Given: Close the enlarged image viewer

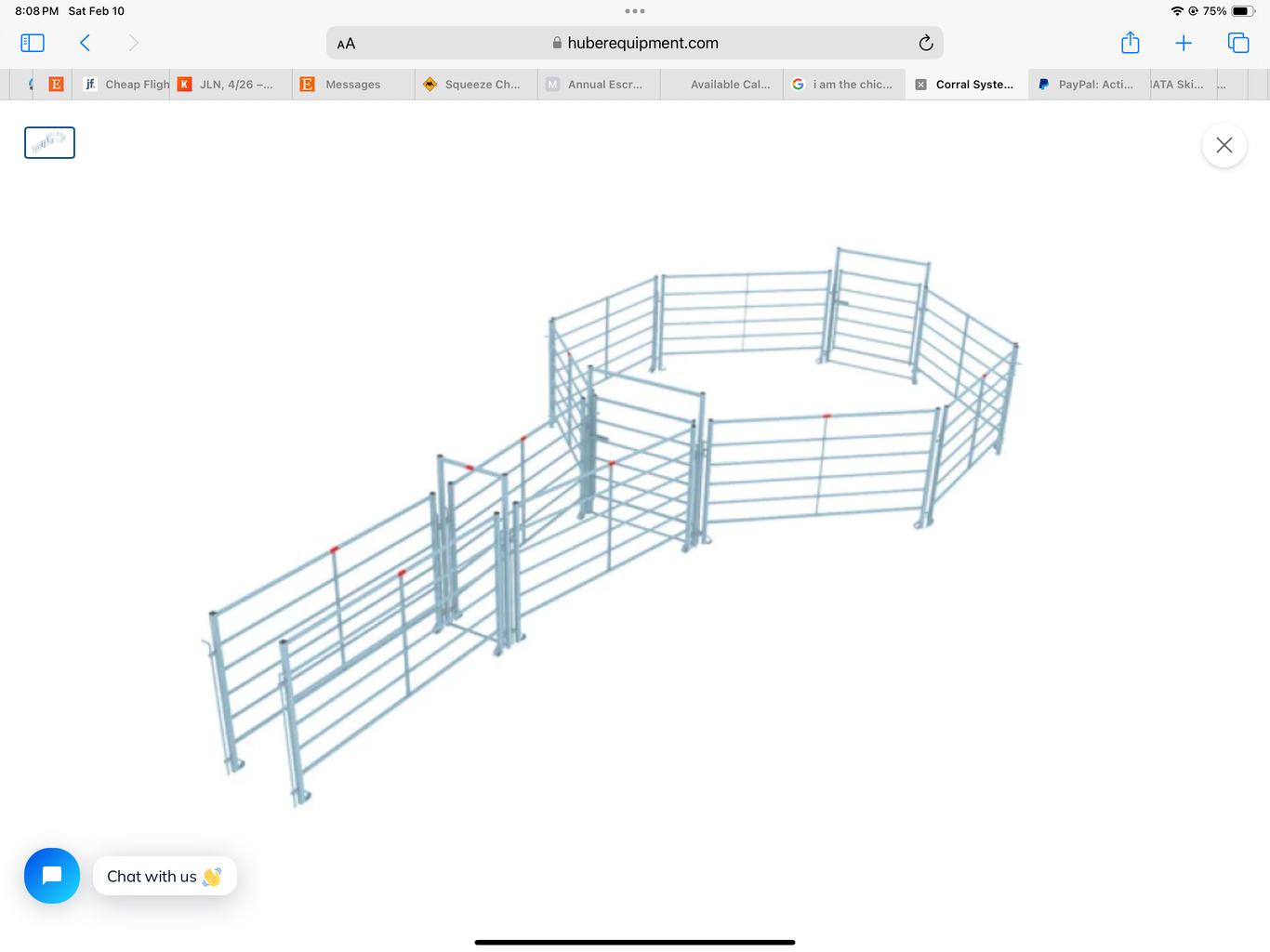Looking at the screenshot, I should [x=1224, y=145].
